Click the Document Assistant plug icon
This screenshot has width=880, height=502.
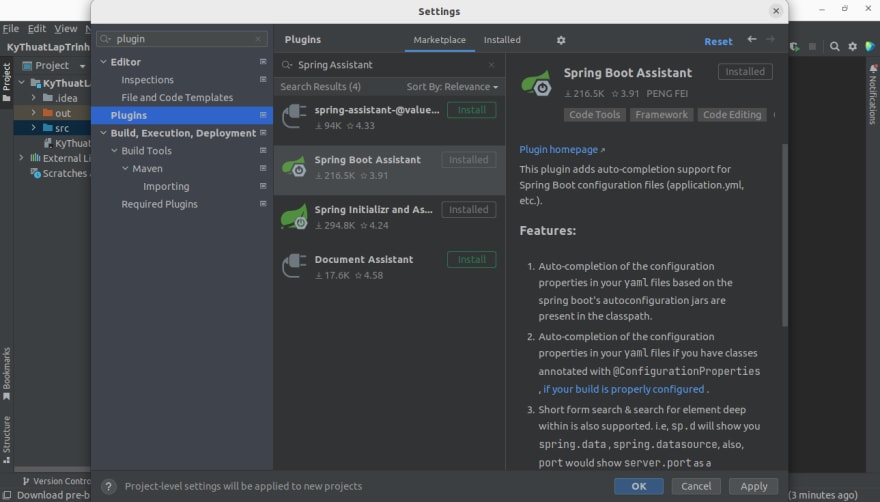coord(294,267)
